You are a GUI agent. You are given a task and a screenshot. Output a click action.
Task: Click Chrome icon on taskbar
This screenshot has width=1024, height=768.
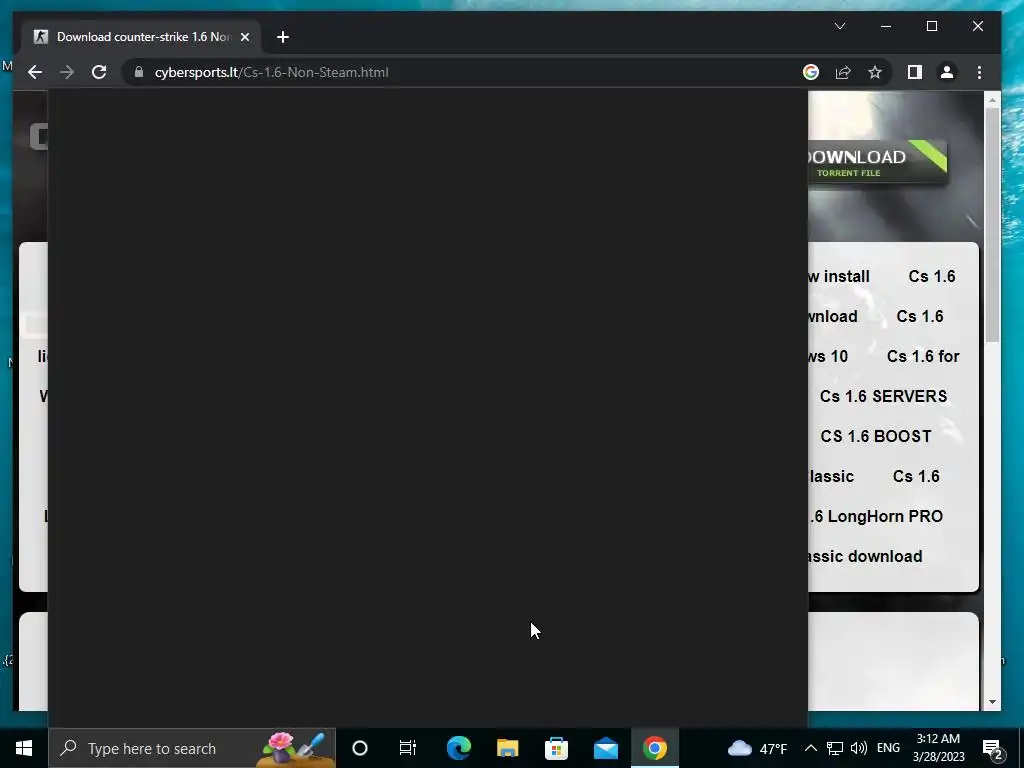pyautogui.click(x=654, y=748)
